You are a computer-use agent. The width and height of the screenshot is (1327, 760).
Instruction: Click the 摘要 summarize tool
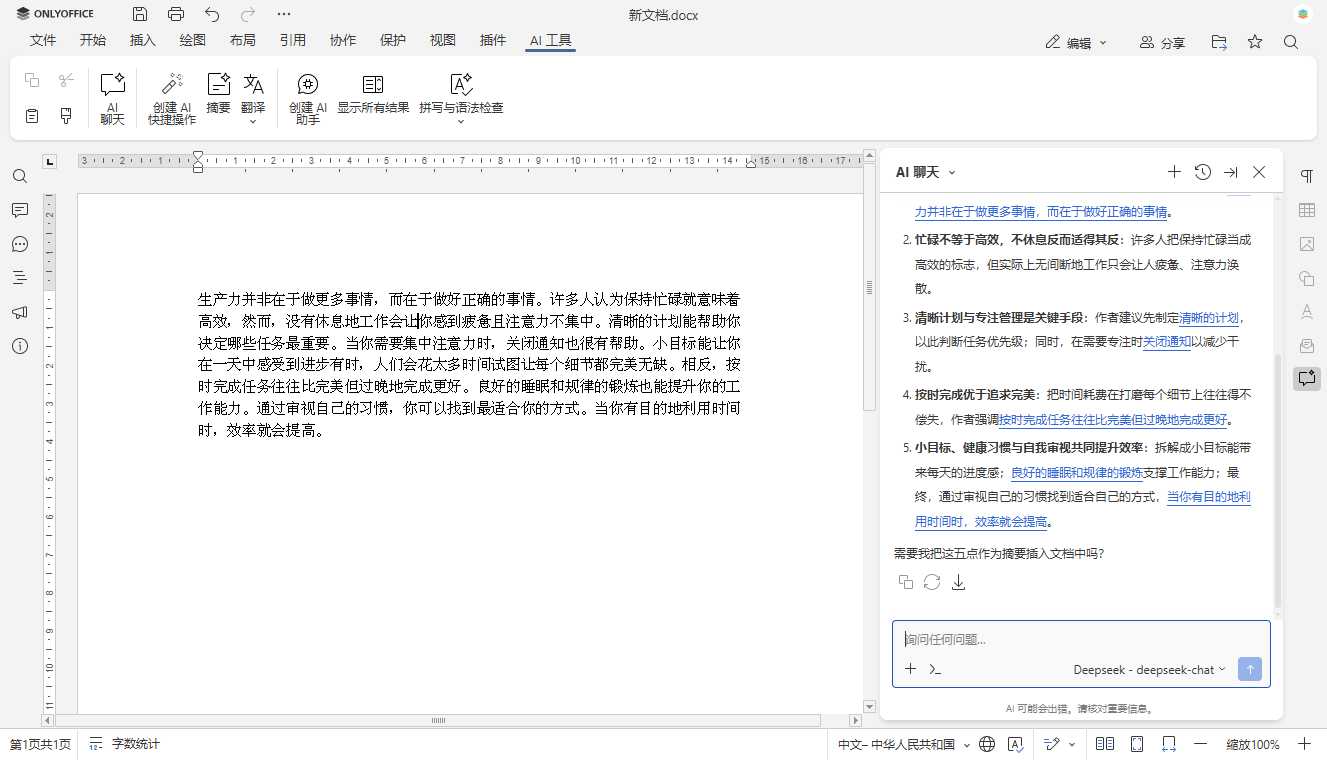(218, 93)
